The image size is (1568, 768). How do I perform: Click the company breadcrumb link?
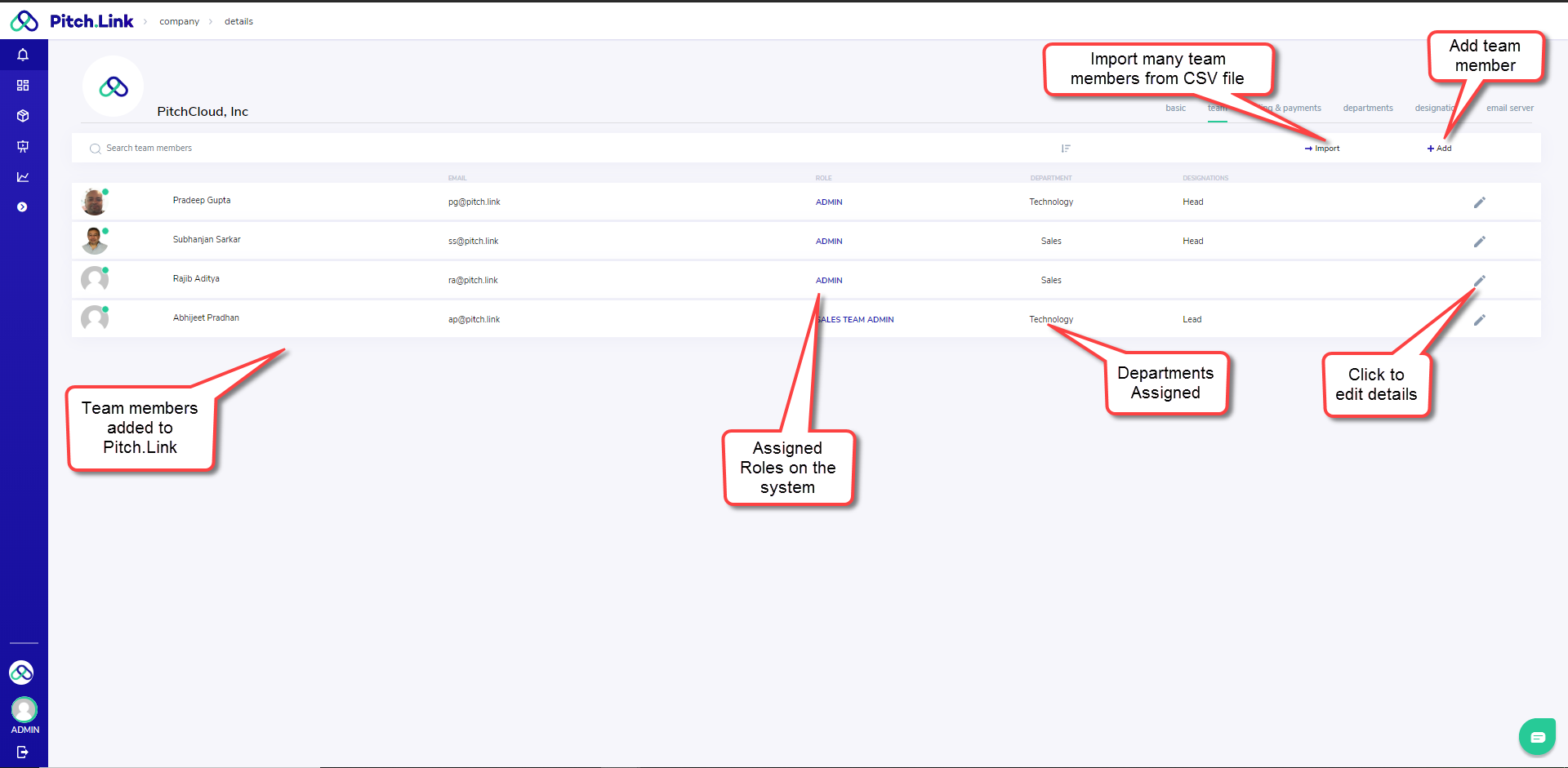(179, 22)
